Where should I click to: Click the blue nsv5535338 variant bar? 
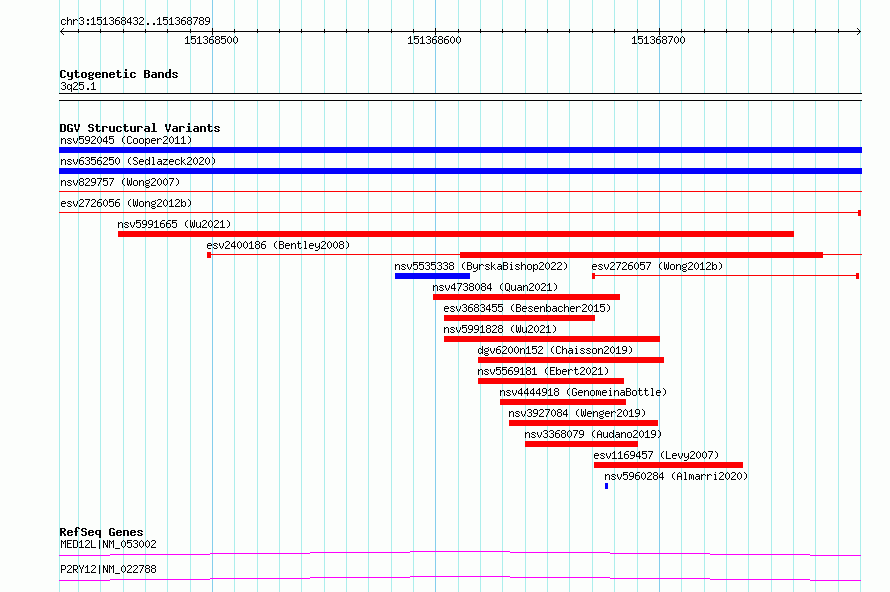pos(433,276)
